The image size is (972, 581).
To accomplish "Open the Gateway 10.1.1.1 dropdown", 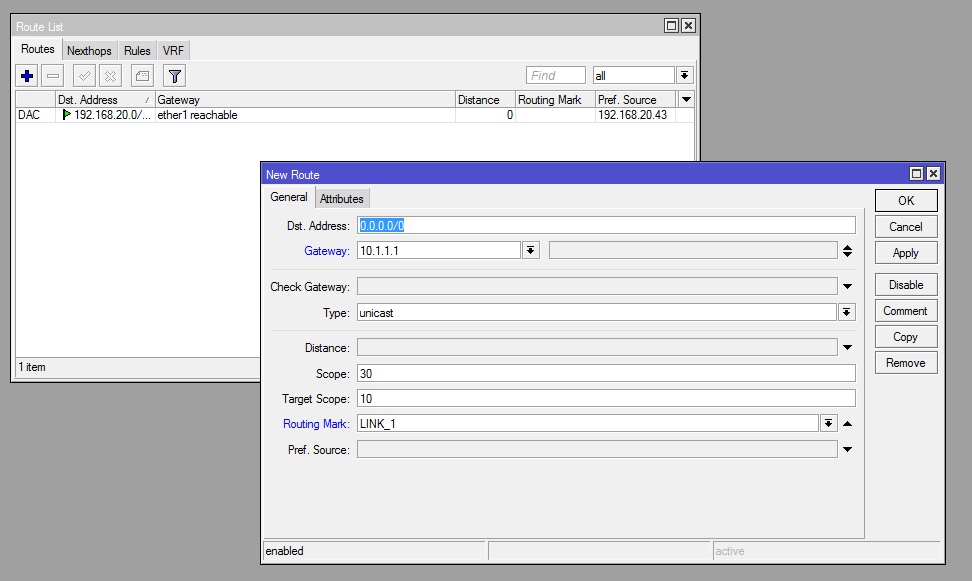I will pyautogui.click(x=531, y=251).
